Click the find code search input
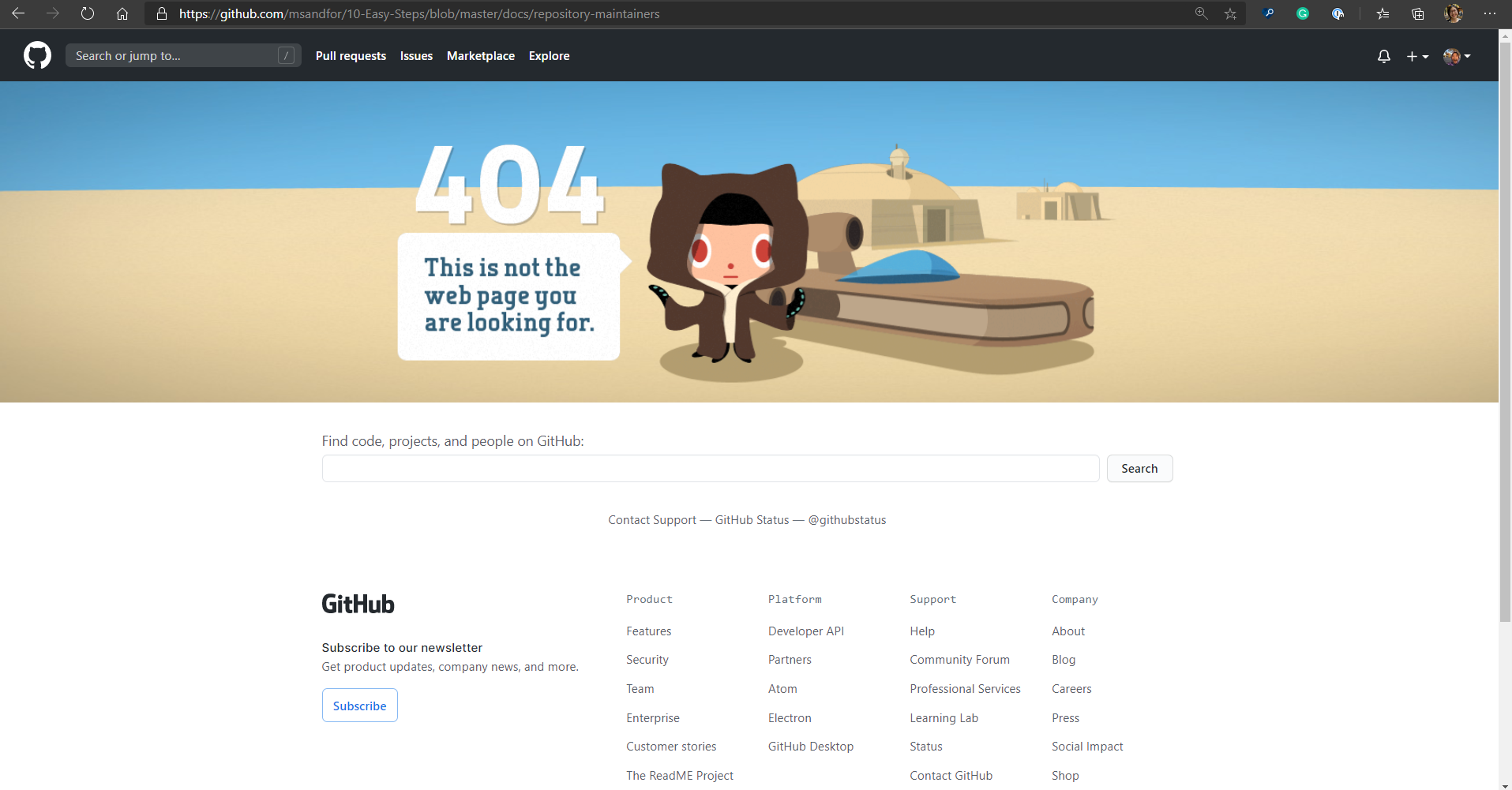This screenshot has width=1512, height=790. [711, 468]
